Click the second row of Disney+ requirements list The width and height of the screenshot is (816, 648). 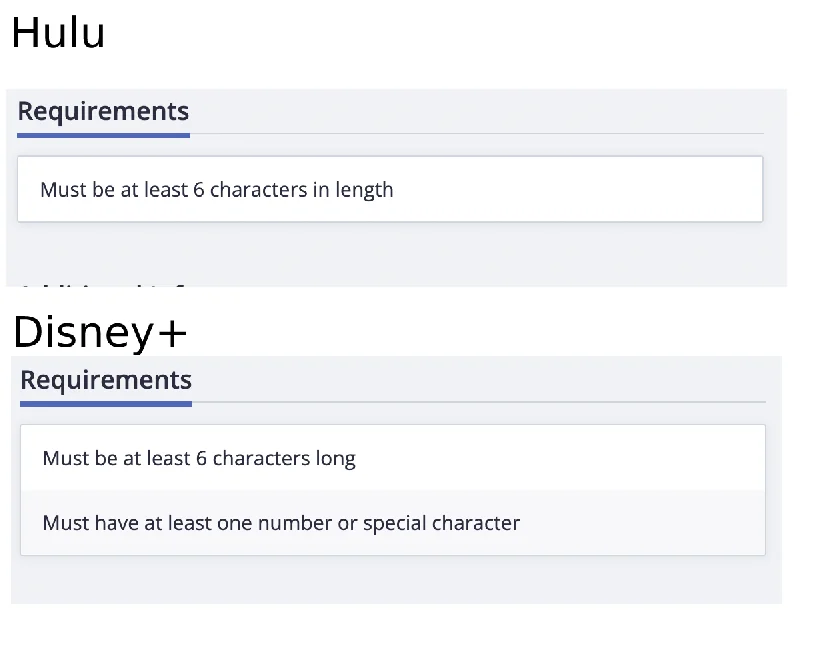(x=390, y=522)
